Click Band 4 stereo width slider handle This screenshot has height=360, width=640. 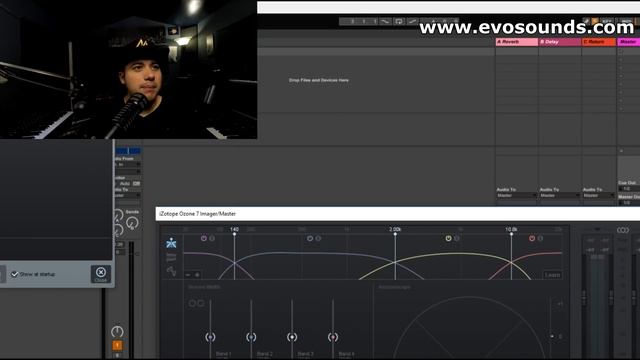(x=333, y=337)
